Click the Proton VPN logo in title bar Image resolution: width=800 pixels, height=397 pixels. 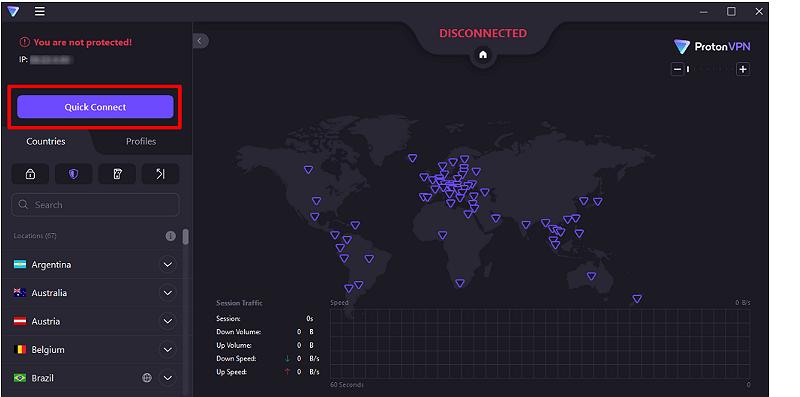click(x=13, y=11)
